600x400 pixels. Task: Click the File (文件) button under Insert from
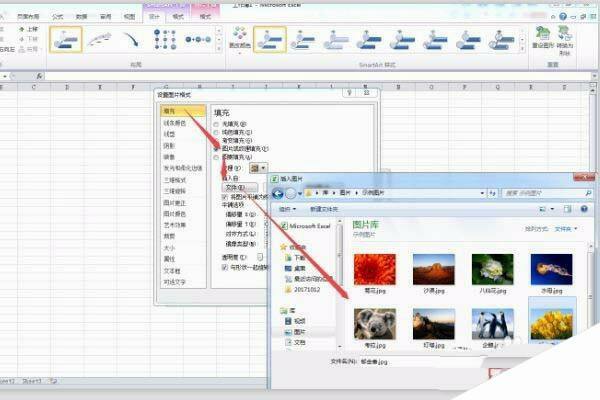pos(240,188)
